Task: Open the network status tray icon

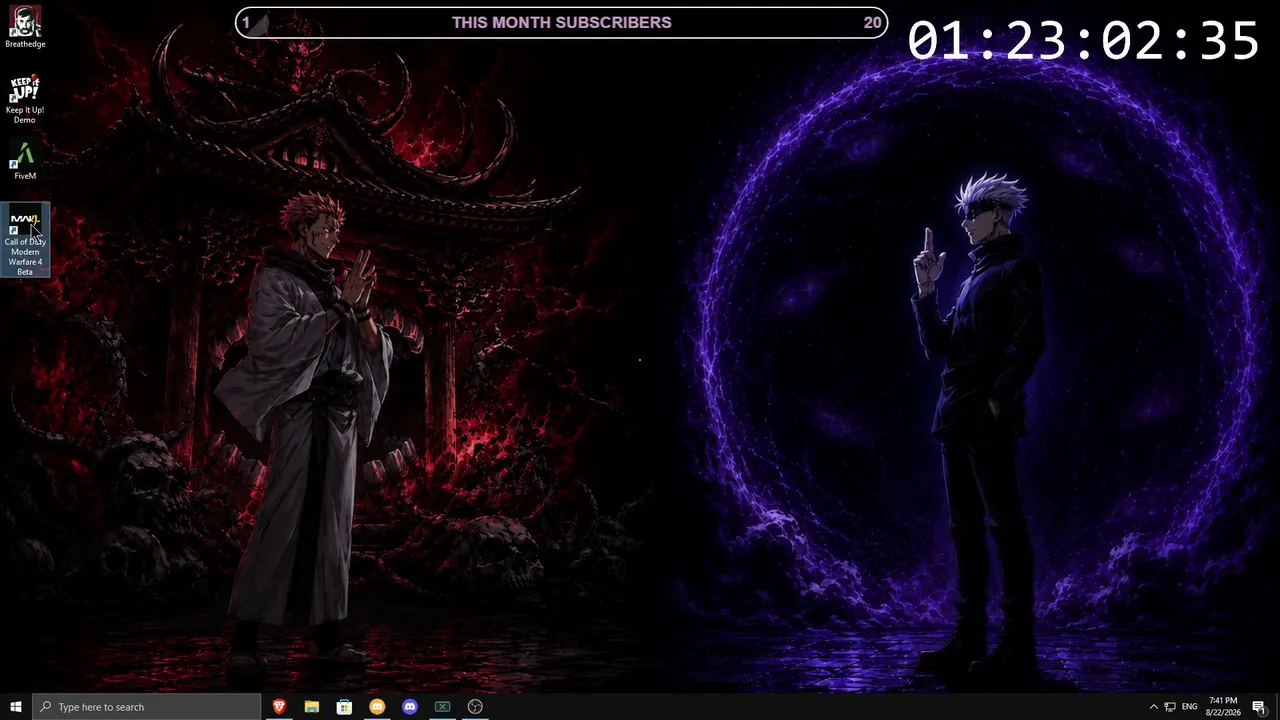Action: [1170, 707]
